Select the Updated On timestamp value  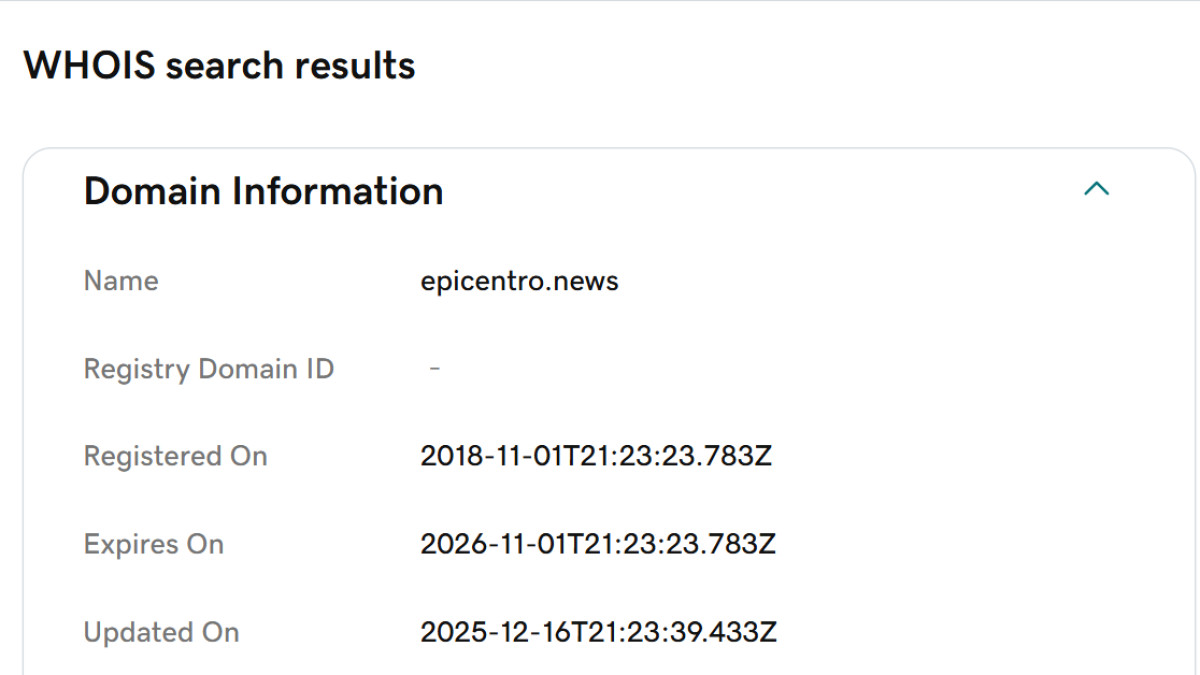[598, 633]
